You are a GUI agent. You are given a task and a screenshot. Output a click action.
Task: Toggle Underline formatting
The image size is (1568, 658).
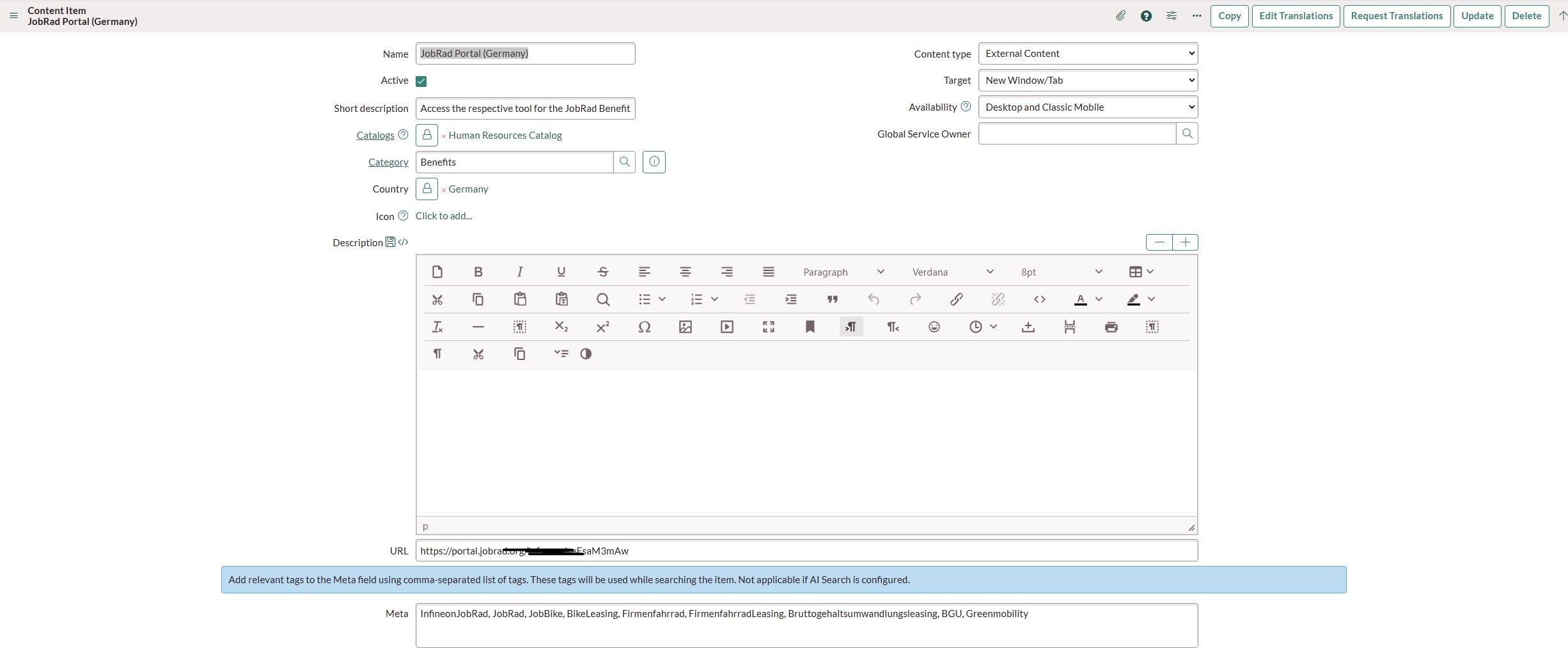pyautogui.click(x=561, y=272)
